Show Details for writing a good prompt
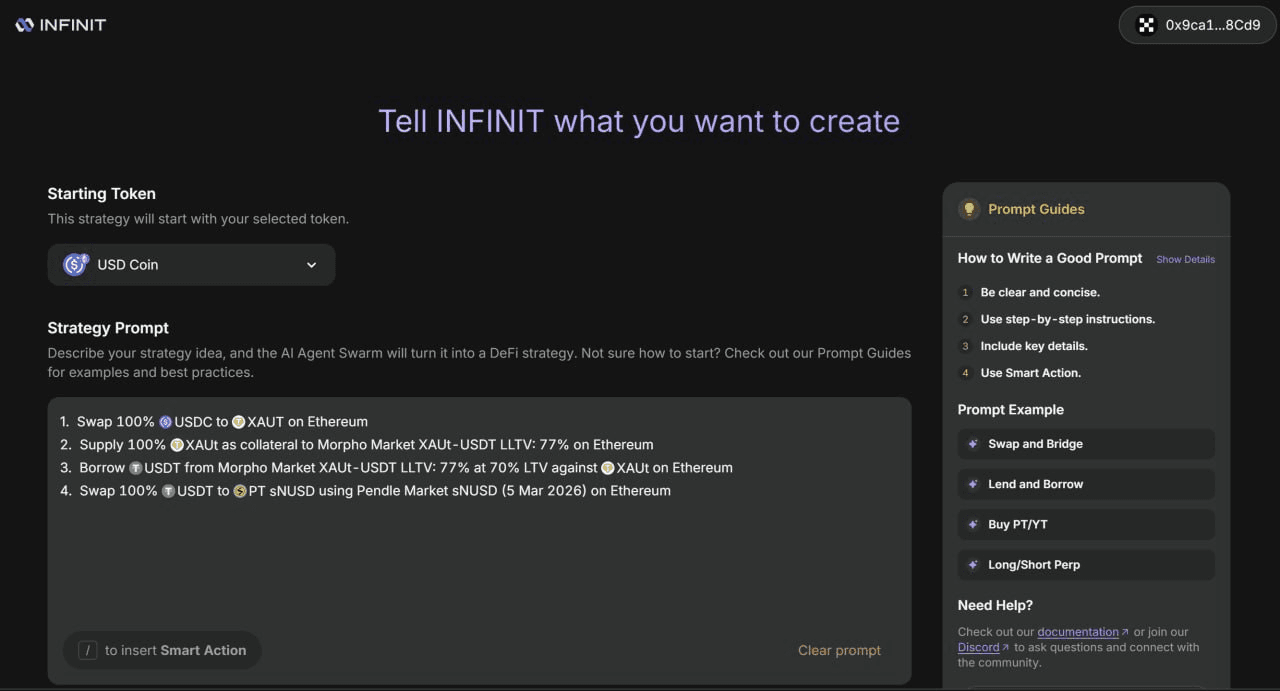 point(1185,259)
